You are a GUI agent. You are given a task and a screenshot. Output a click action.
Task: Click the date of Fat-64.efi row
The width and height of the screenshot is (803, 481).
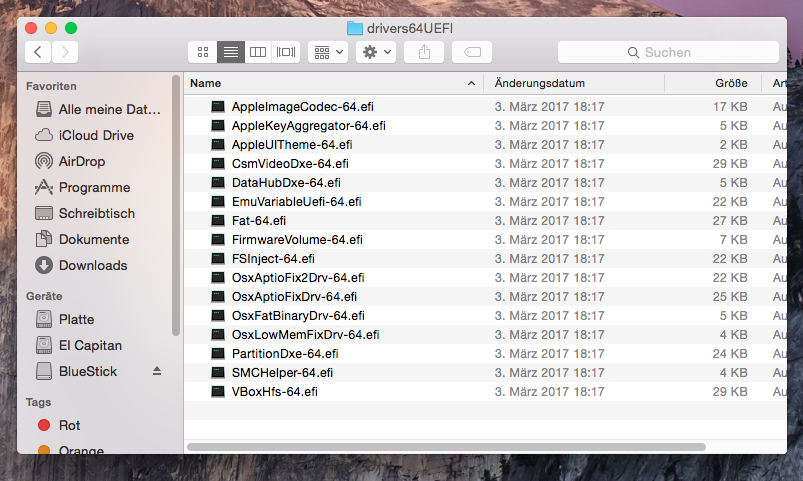pyautogui.click(x=549, y=220)
